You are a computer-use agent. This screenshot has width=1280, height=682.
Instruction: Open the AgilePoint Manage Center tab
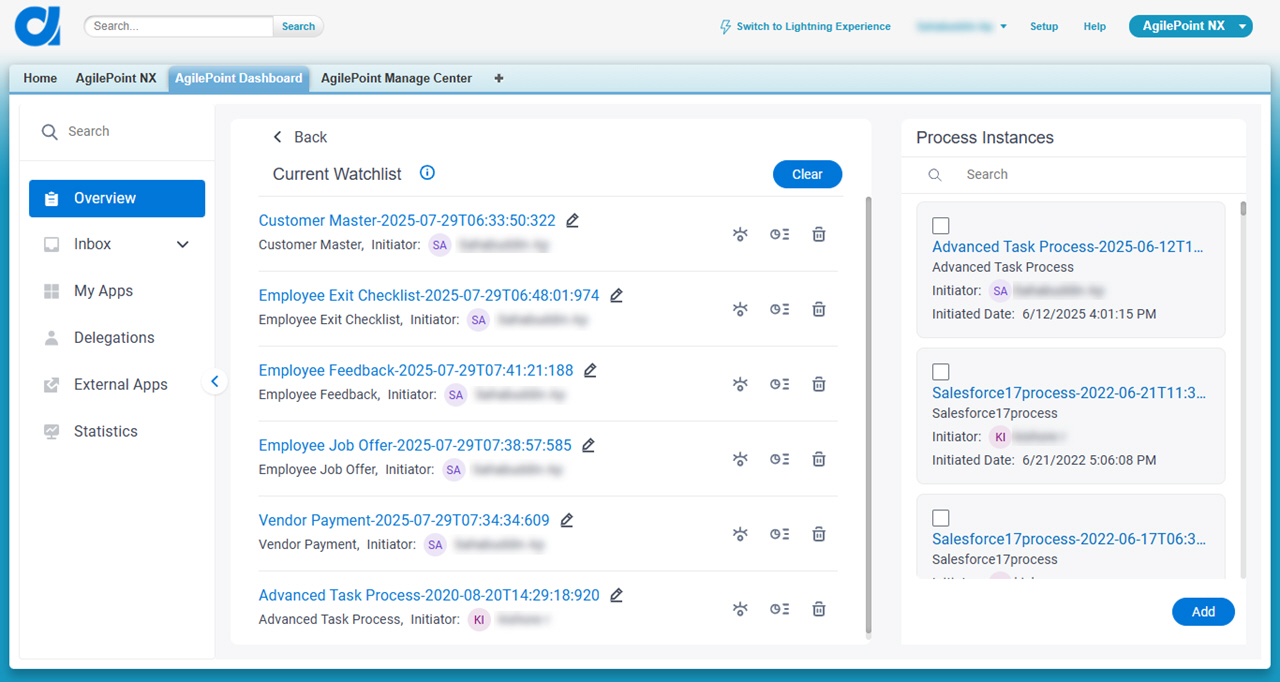click(396, 78)
